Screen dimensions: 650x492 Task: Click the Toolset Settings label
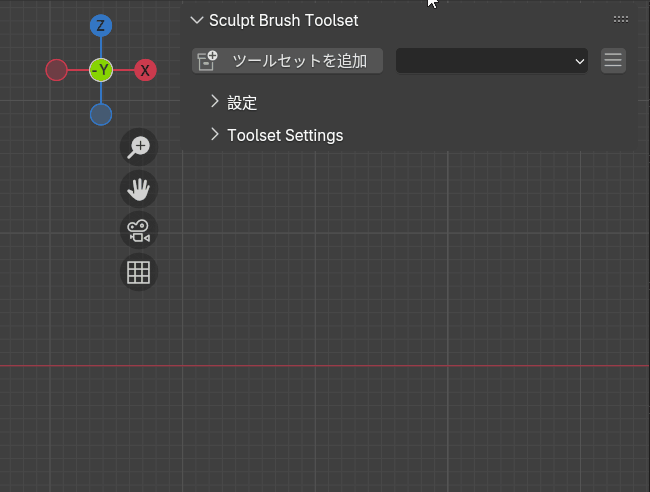click(x=285, y=136)
